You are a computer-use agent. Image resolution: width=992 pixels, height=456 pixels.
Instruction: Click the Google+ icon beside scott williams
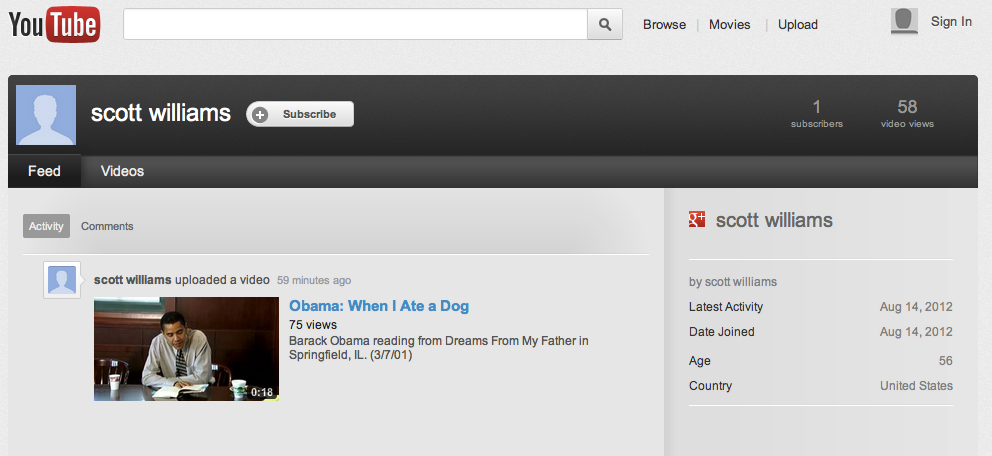click(x=697, y=220)
